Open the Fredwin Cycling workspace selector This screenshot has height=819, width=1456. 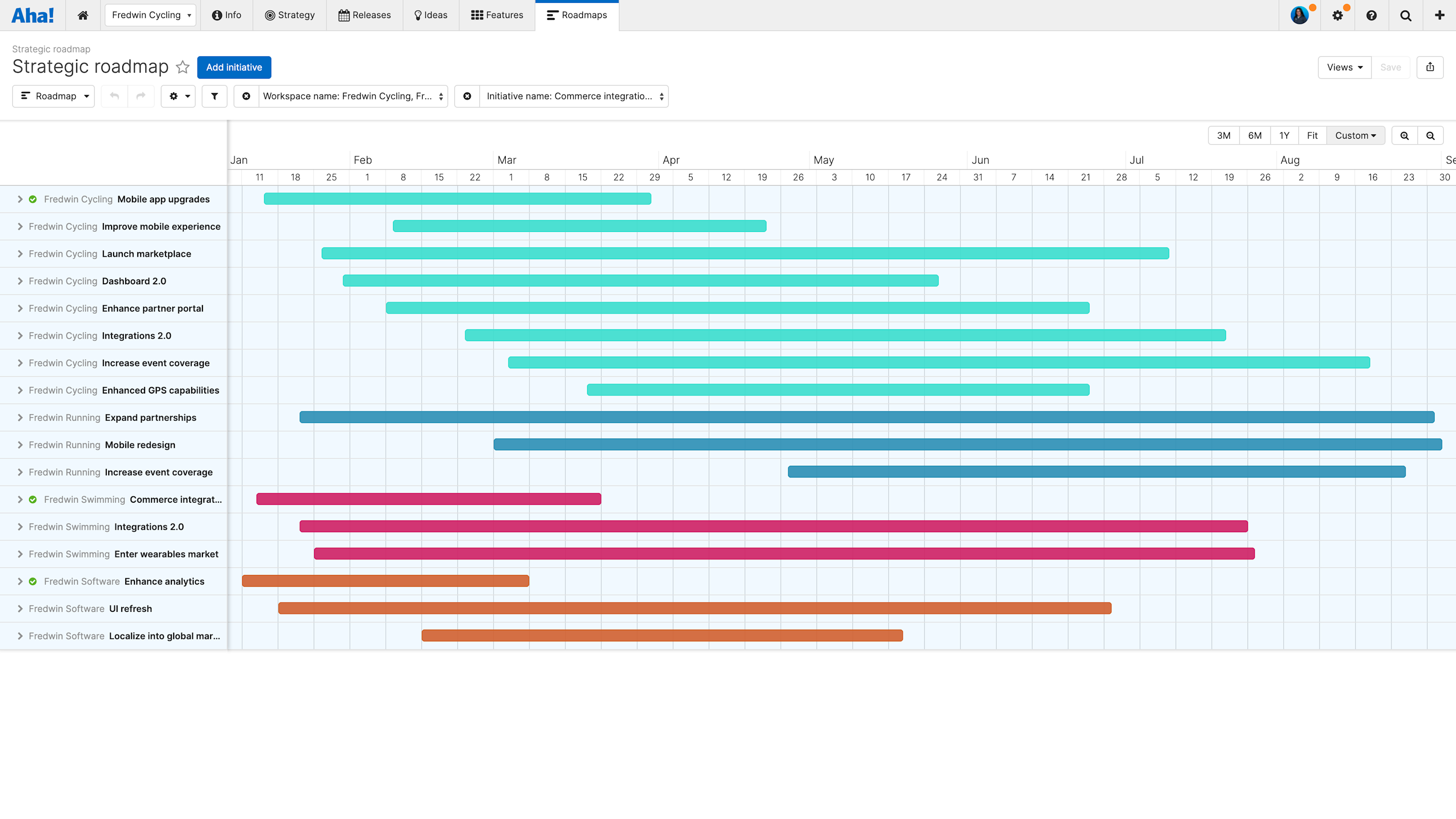click(x=150, y=15)
